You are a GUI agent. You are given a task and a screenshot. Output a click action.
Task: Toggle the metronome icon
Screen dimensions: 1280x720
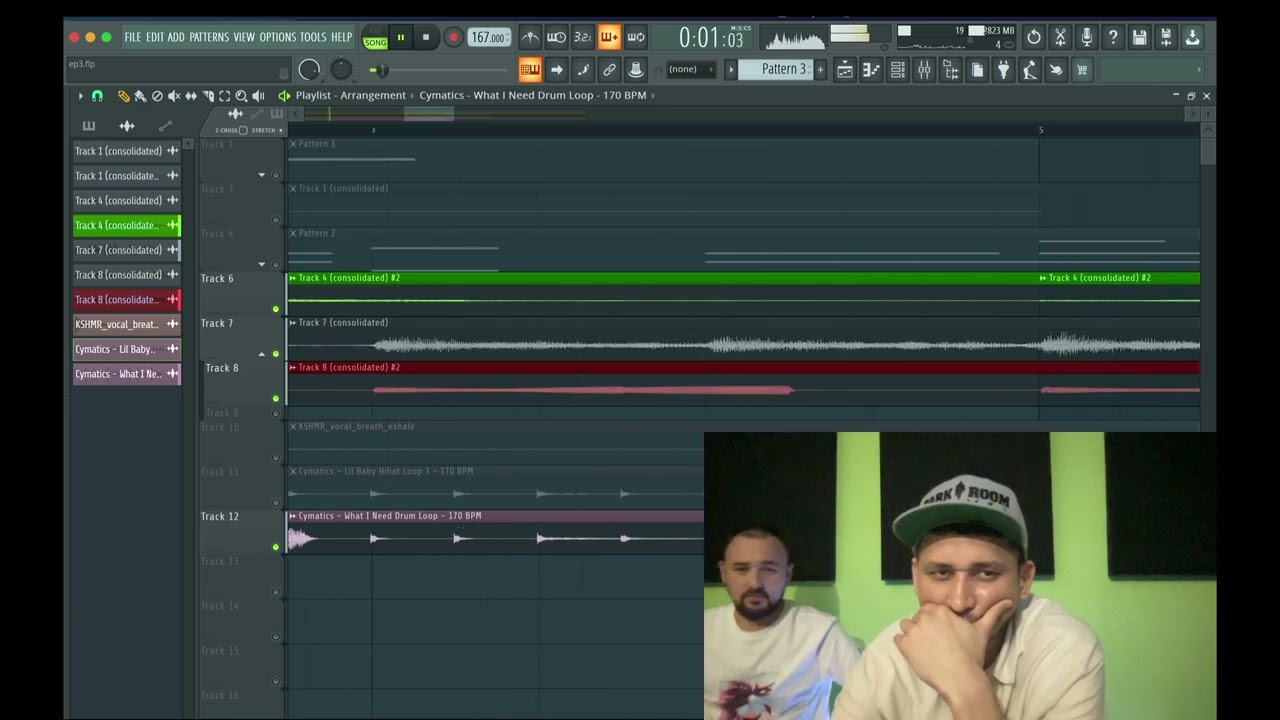click(530, 38)
